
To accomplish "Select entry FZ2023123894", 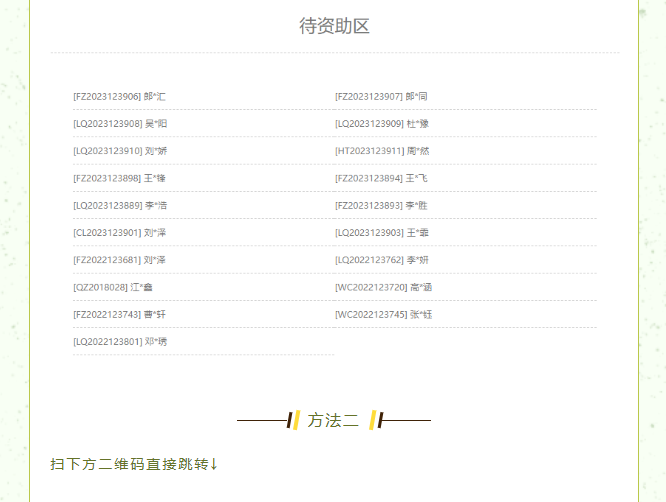I will [381, 178].
